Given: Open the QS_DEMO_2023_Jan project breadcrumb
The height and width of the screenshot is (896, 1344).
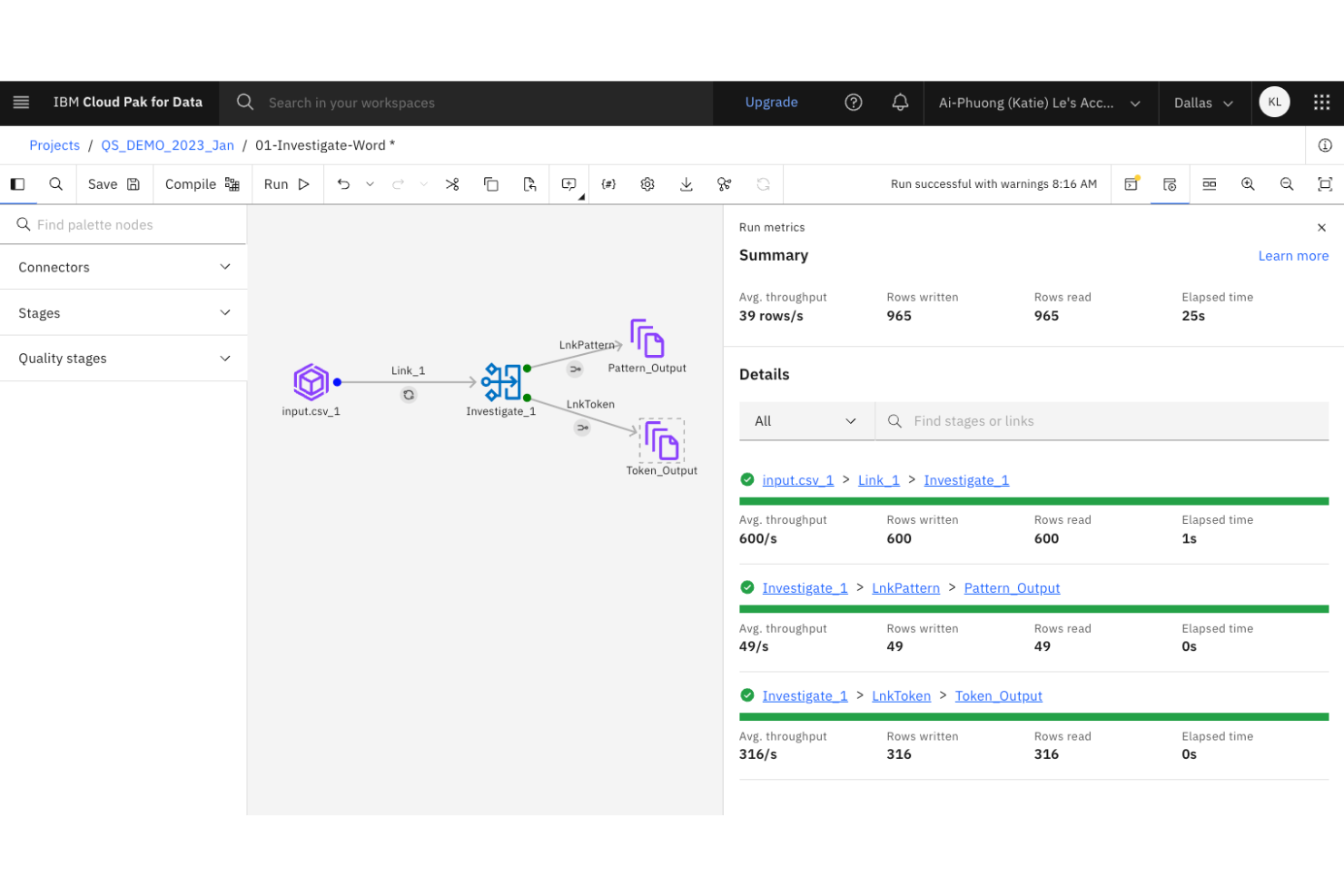Looking at the screenshot, I should click(x=167, y=144).
